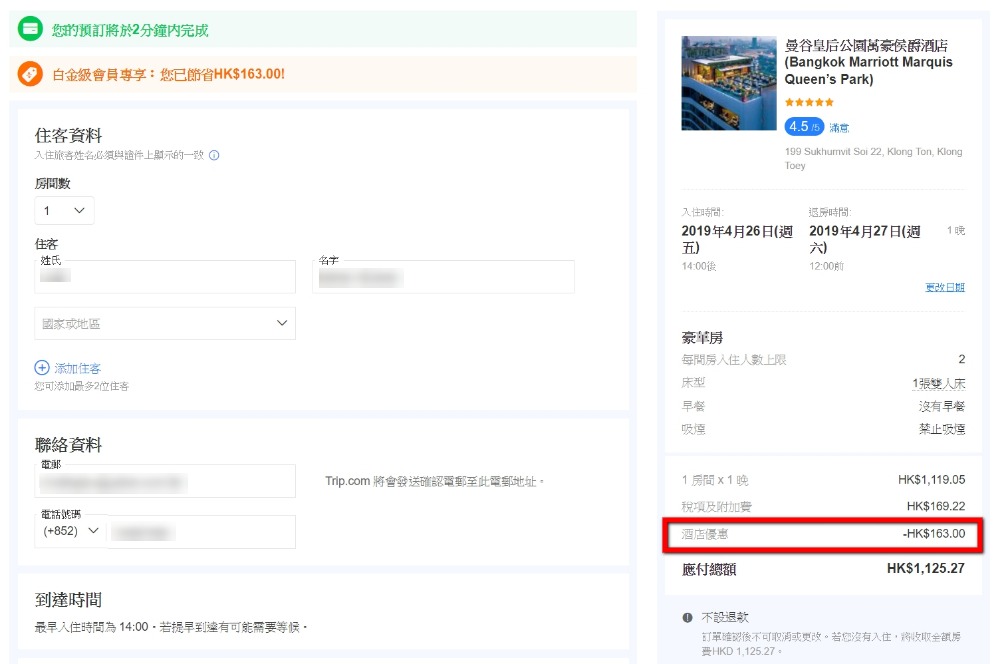Image resolution: width=1000 pixels, height=664 pixels.
Task: Focus the 名字 given name field
Action: (444, 278)
